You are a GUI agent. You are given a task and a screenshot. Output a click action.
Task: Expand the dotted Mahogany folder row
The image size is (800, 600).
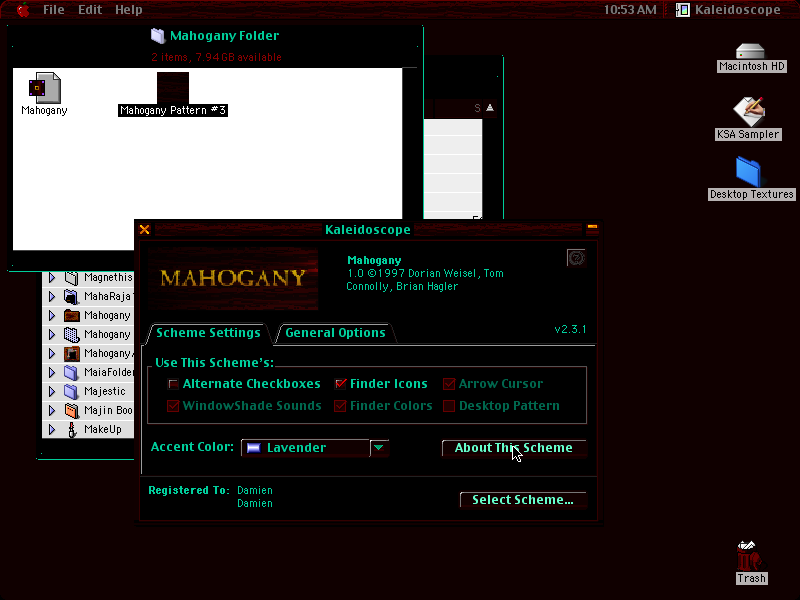pyautogui.click(x=52, y=334)
